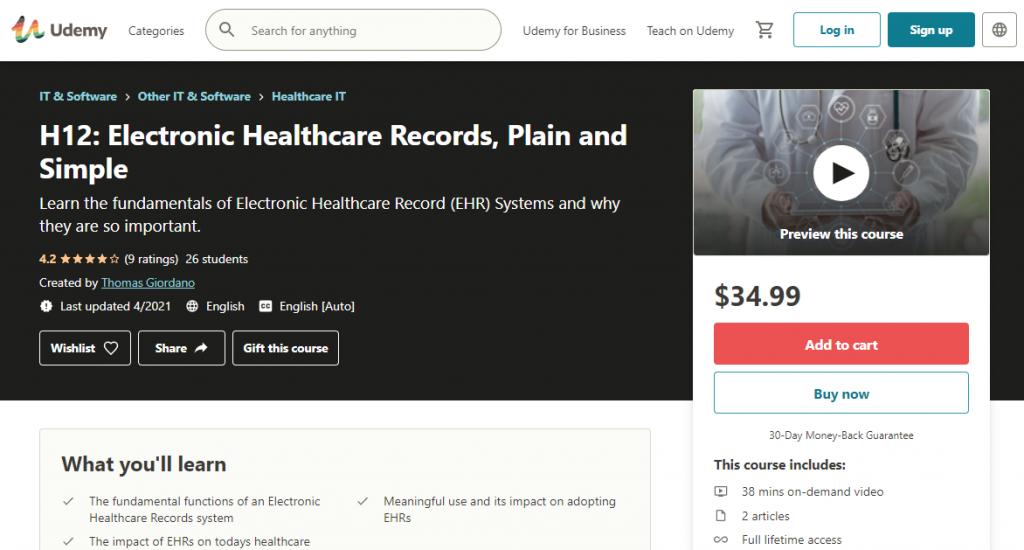Viewport: 1024px width, 550px height.
Task: Open Other IT & Software breadcrumb
Action: coord(194,97)
